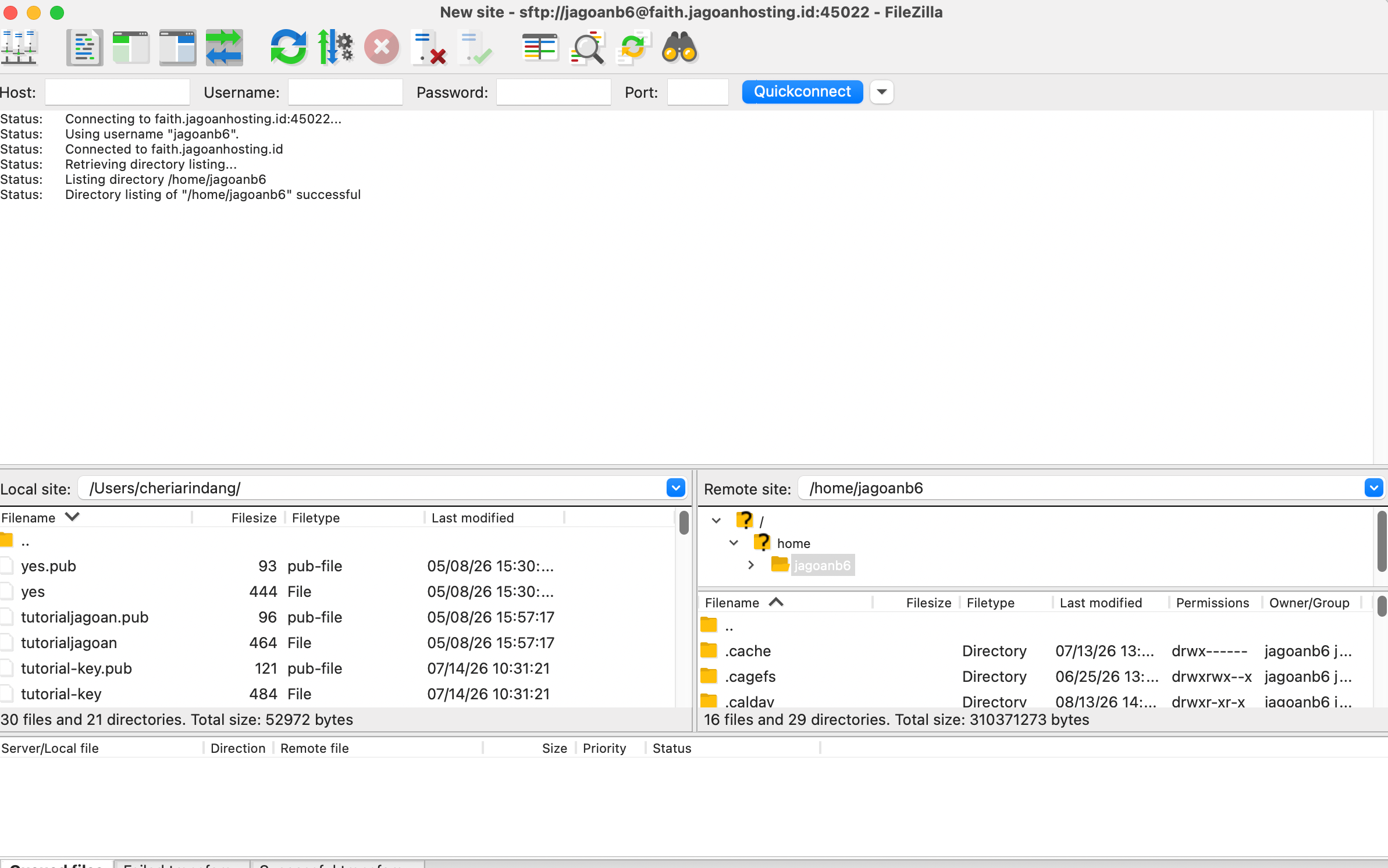
Task: Toggle message log display icon
Action: pos(84,47)
